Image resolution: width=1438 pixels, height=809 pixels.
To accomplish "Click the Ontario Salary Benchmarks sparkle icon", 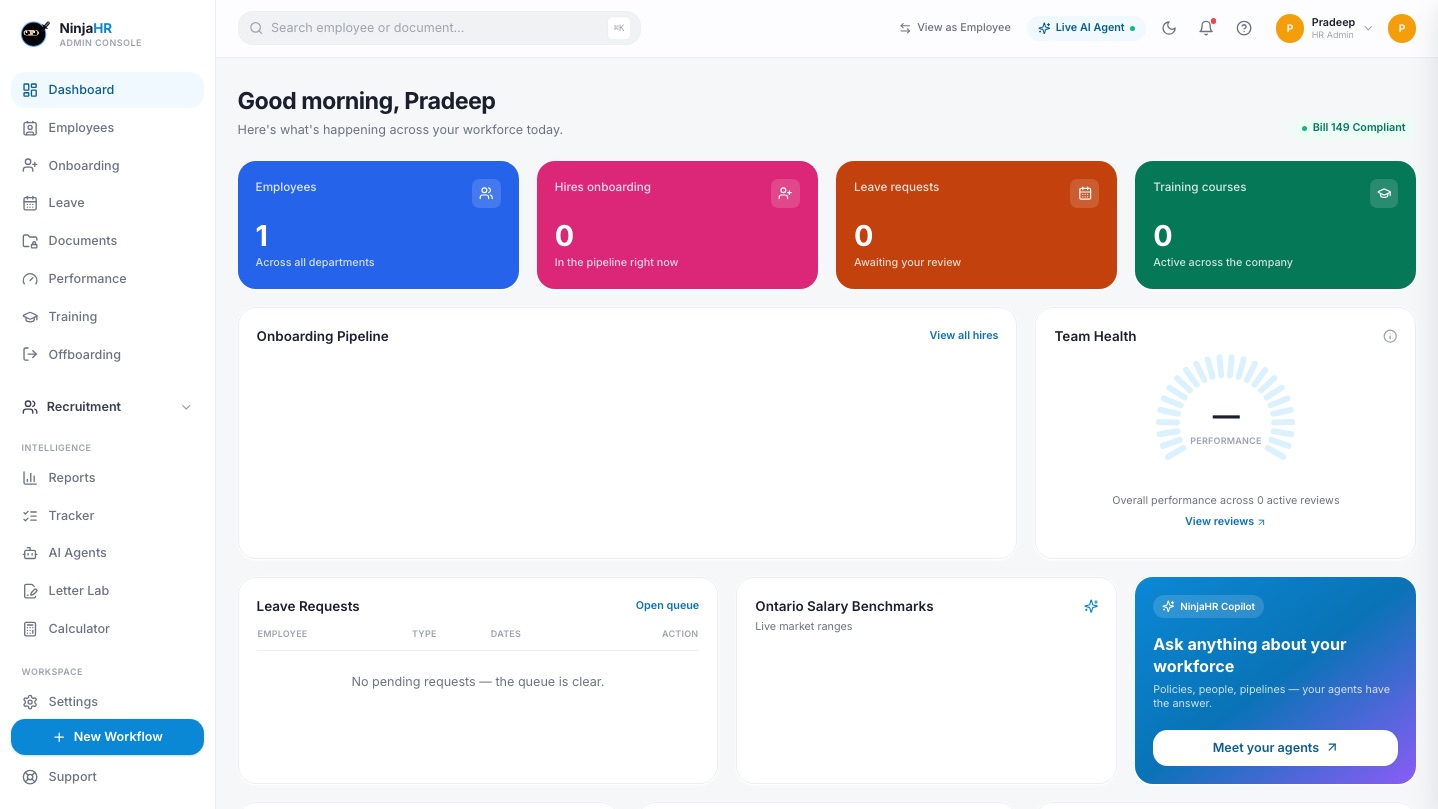I will (x=1091, y=606).
